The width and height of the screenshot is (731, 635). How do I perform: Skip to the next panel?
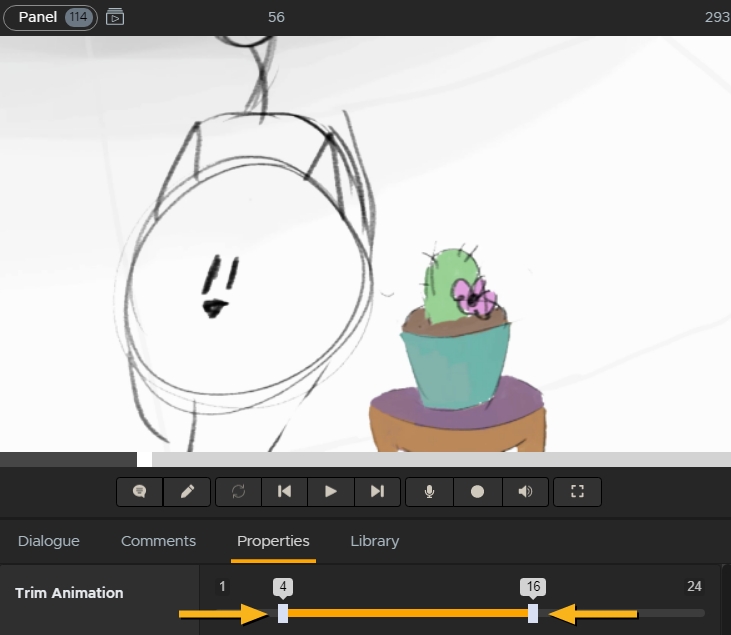tap(377, 492)
